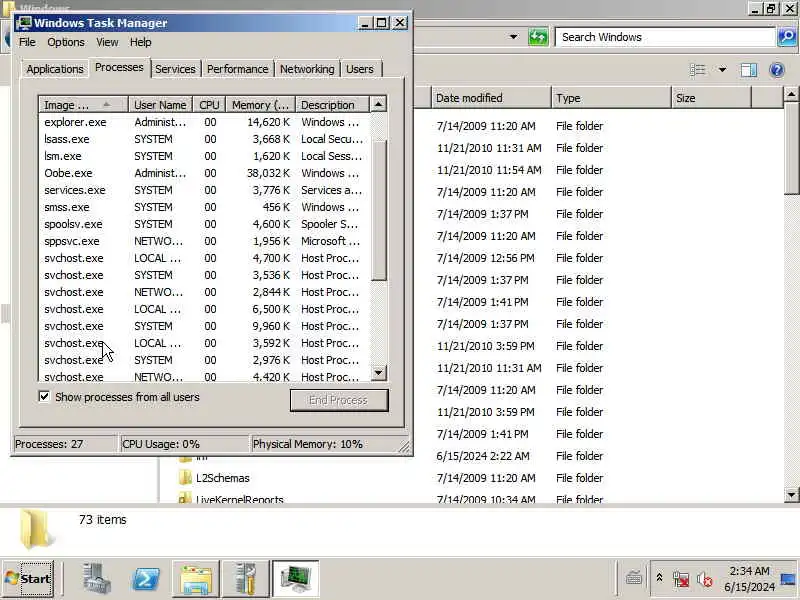The height and width of the screenshot is (600, 800).
Task: Uncheck Show processes from all users
Action: (44, 396)
